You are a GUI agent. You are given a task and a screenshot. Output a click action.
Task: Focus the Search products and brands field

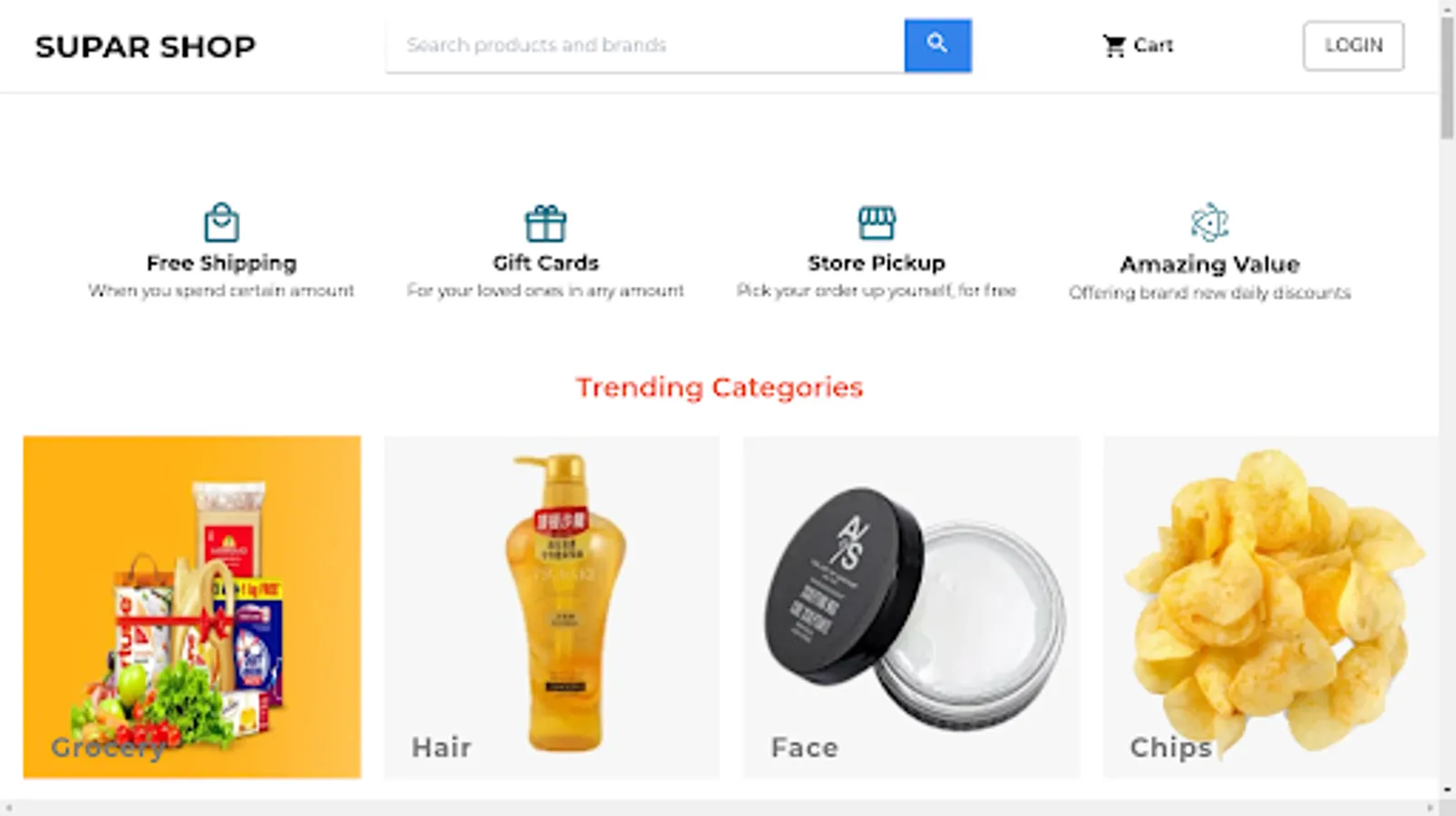645,45
